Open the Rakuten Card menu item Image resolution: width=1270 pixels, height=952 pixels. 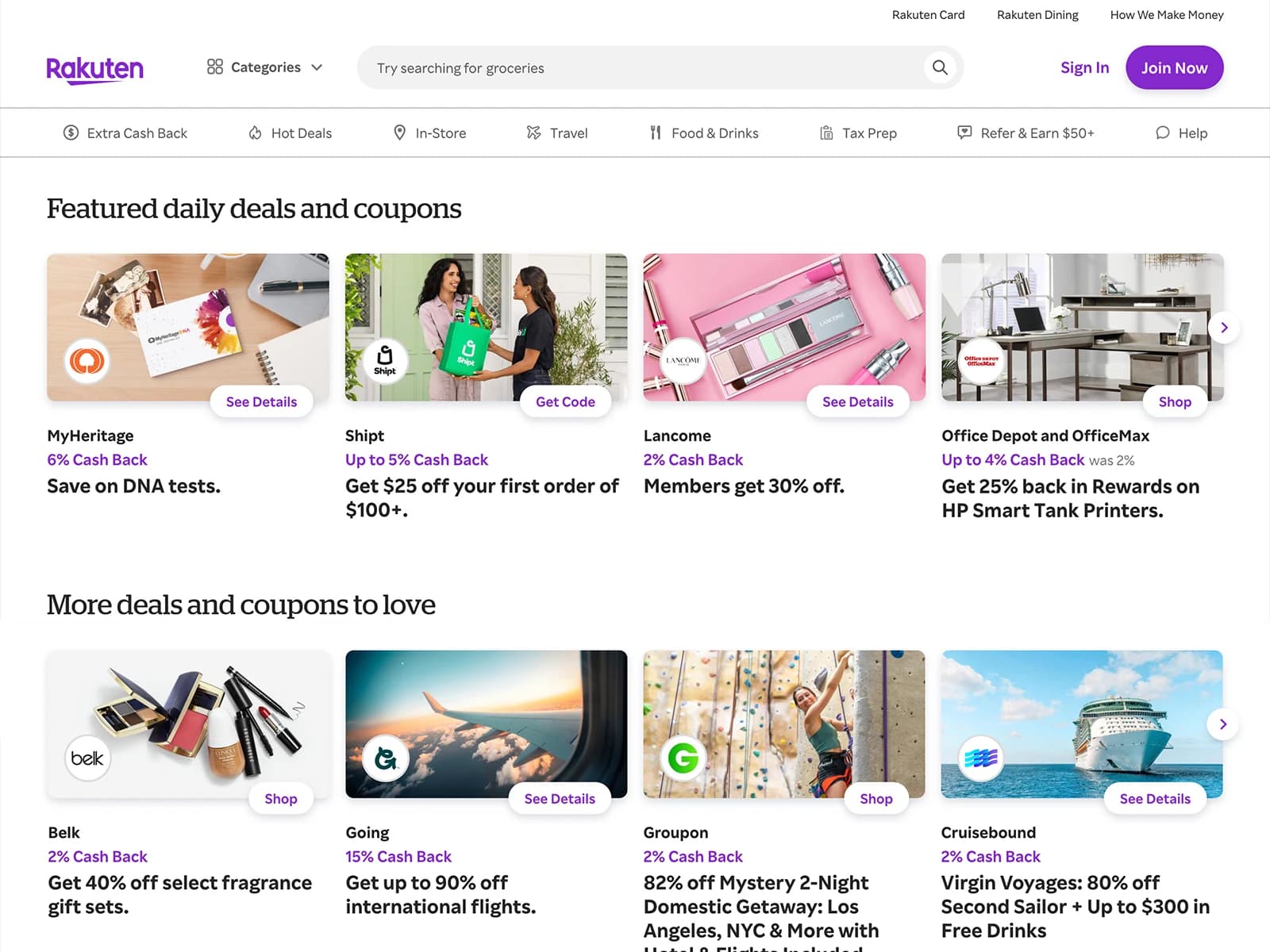(928, 14)
